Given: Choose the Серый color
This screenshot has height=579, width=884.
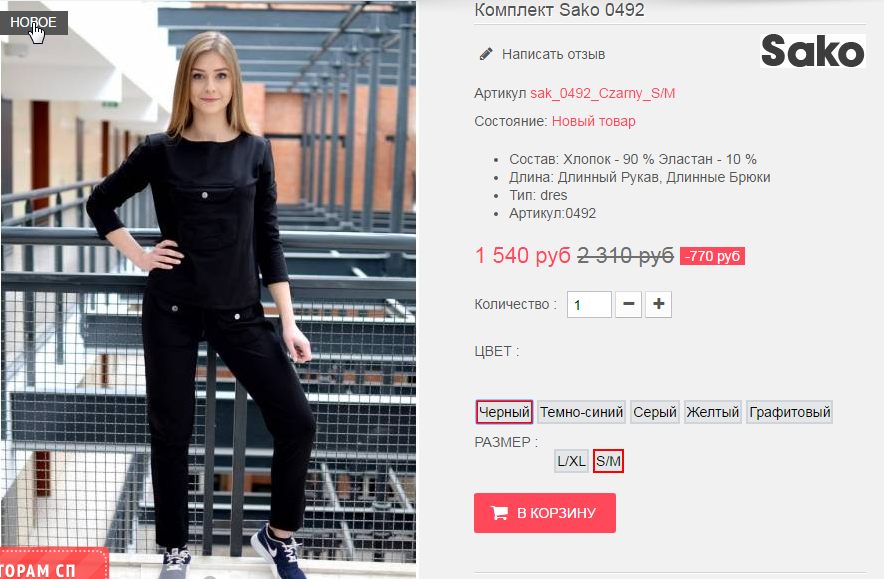Looking at the screenshot, I should (655, 412).
